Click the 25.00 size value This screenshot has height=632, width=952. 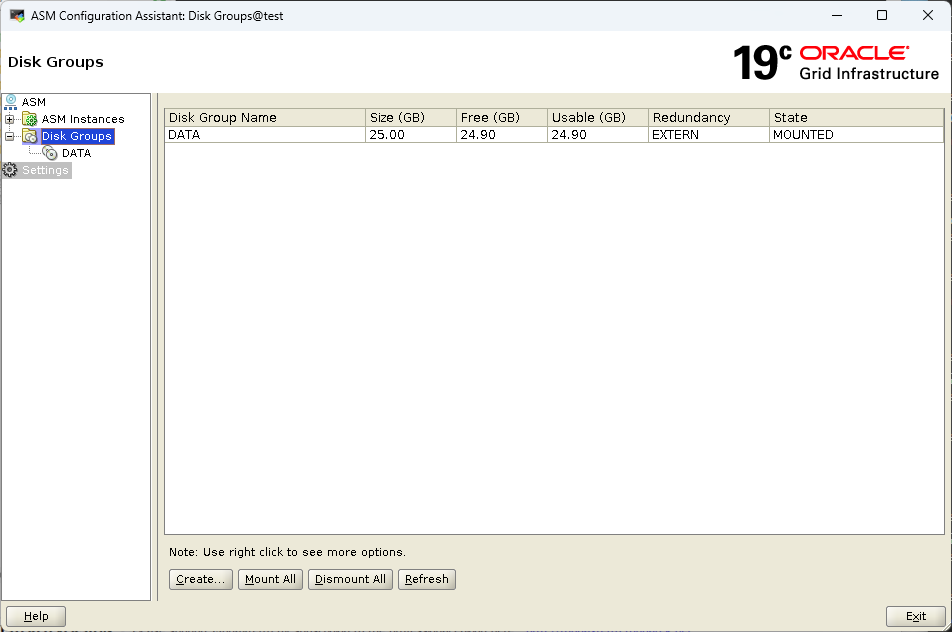[x=411, y=135]
